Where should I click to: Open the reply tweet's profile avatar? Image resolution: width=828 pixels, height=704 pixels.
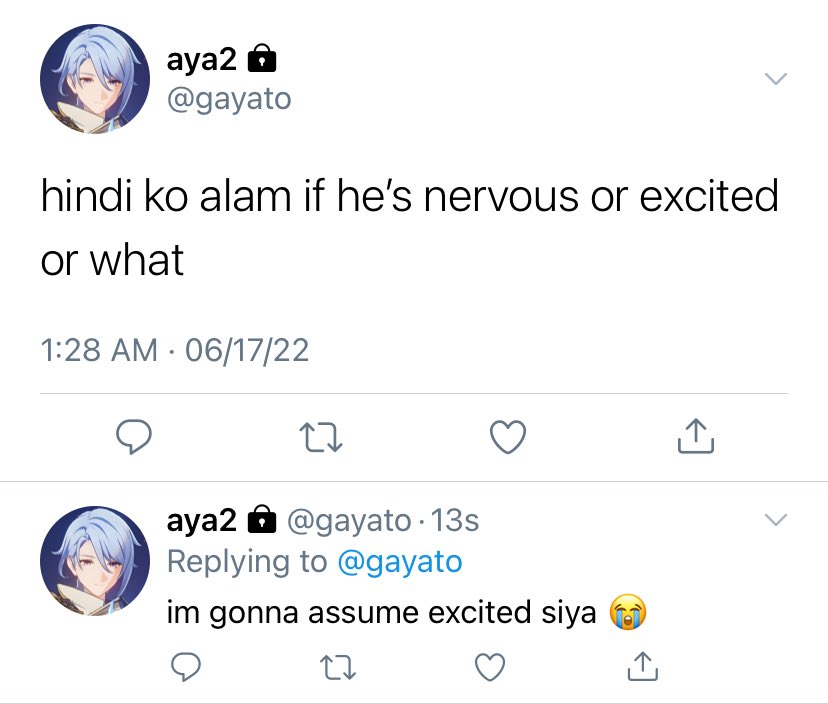point(95,561)
